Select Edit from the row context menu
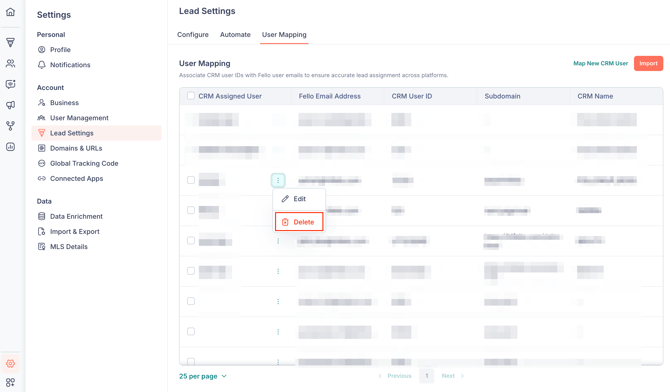670x392 pixels. (299, 199)
